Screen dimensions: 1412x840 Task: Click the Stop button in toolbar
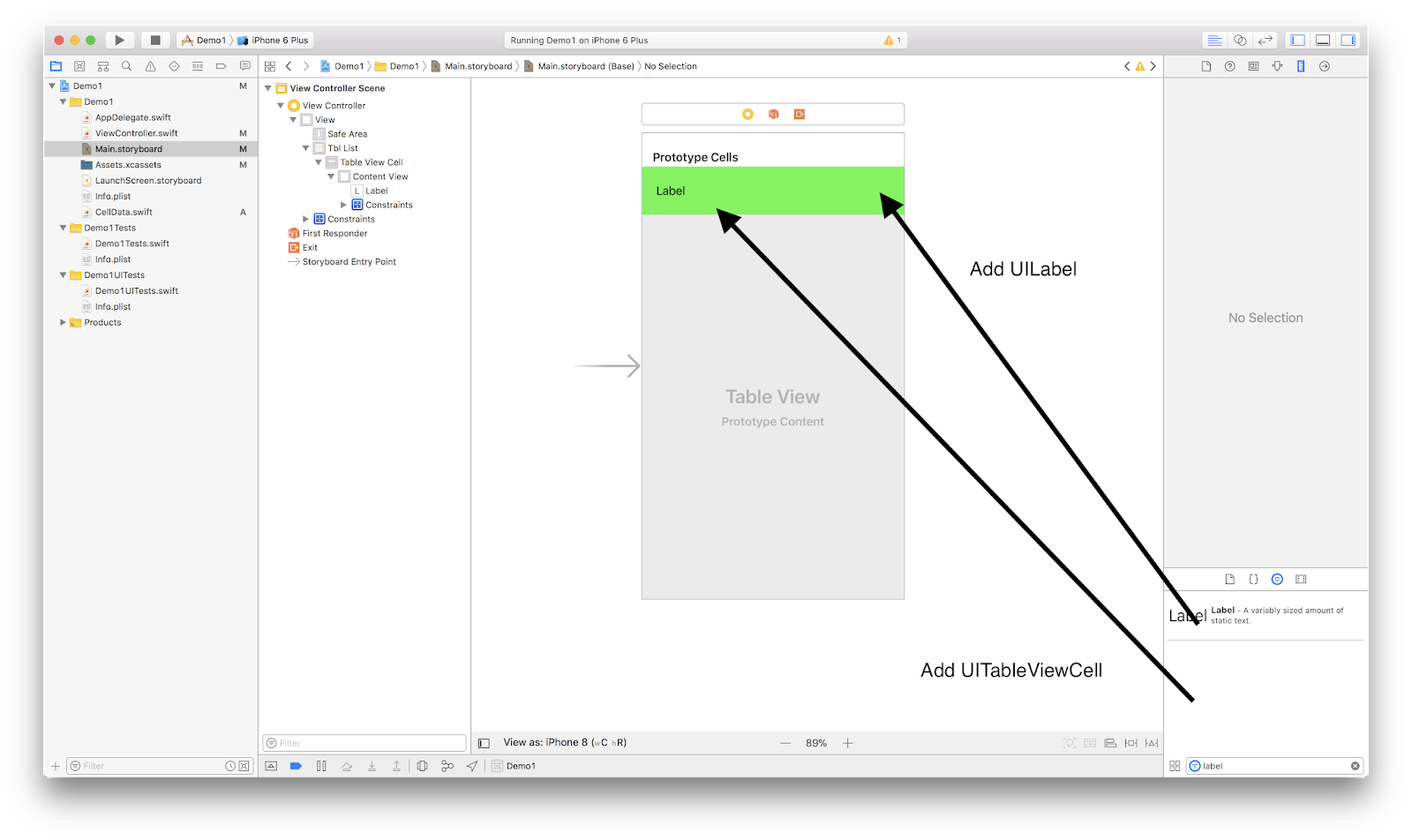coord(155,40)
